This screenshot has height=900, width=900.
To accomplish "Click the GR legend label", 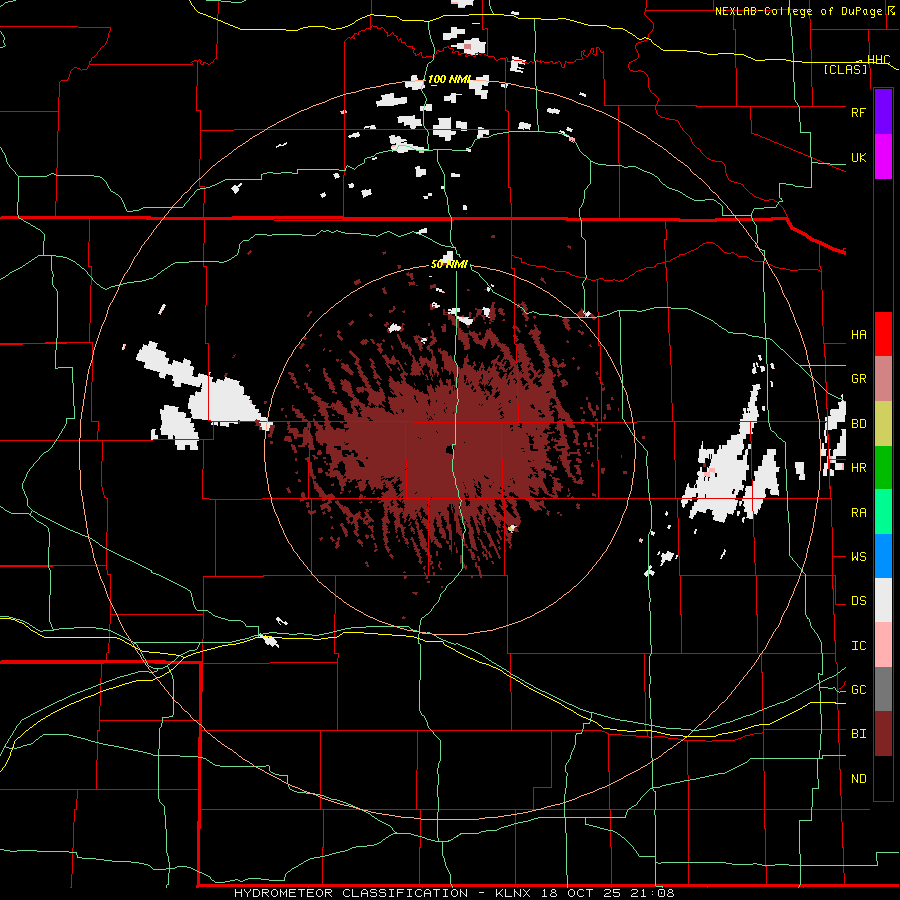I will (859, 379).
